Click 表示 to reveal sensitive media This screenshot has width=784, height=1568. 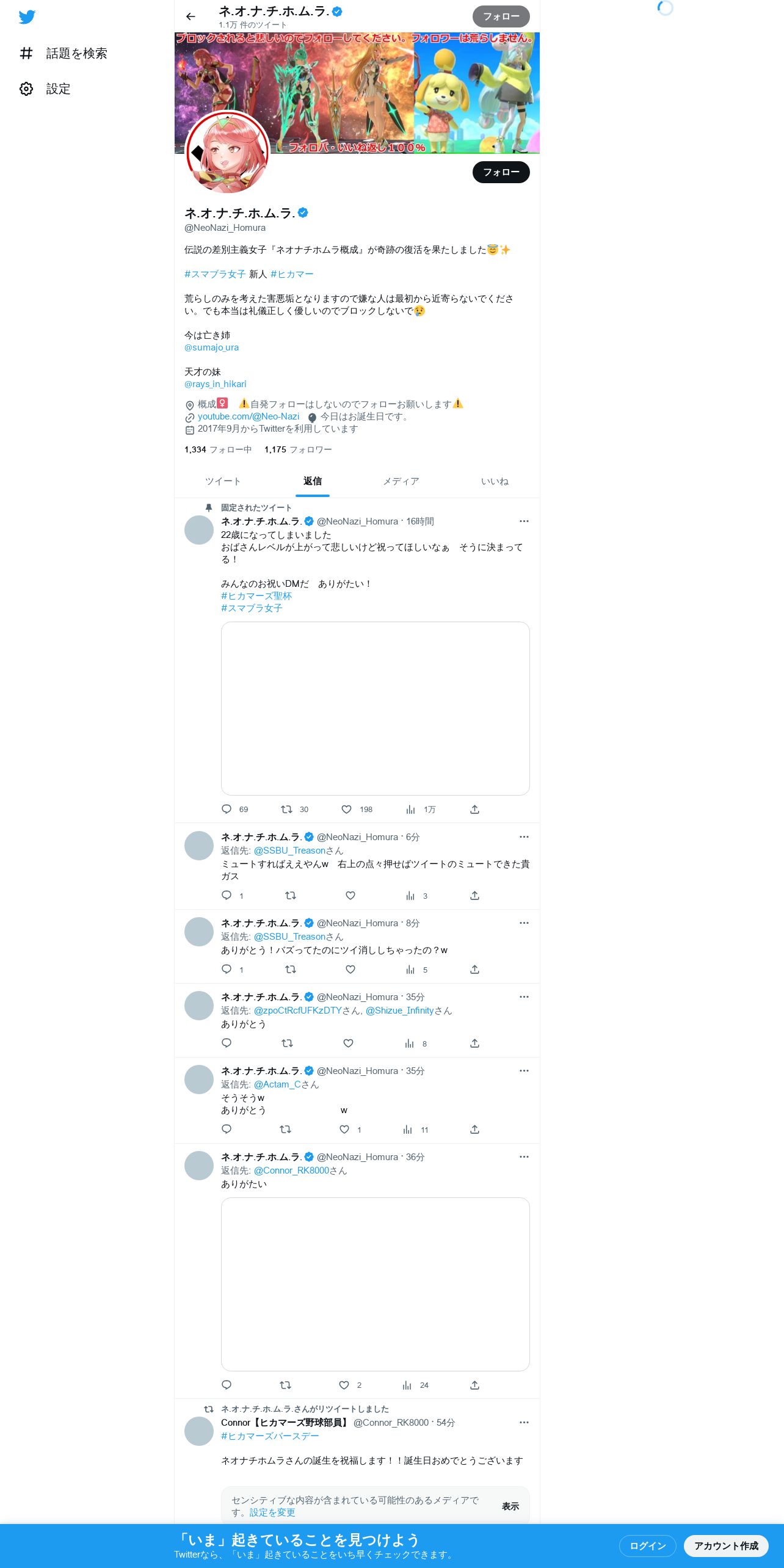pos(510,1506)
